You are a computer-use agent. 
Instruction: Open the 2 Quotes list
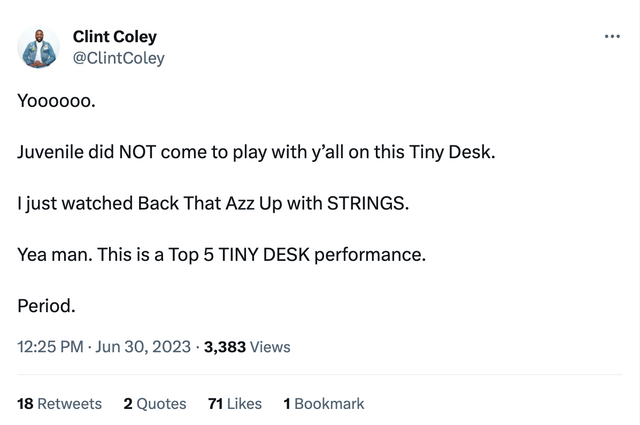[x=155, y=404]
